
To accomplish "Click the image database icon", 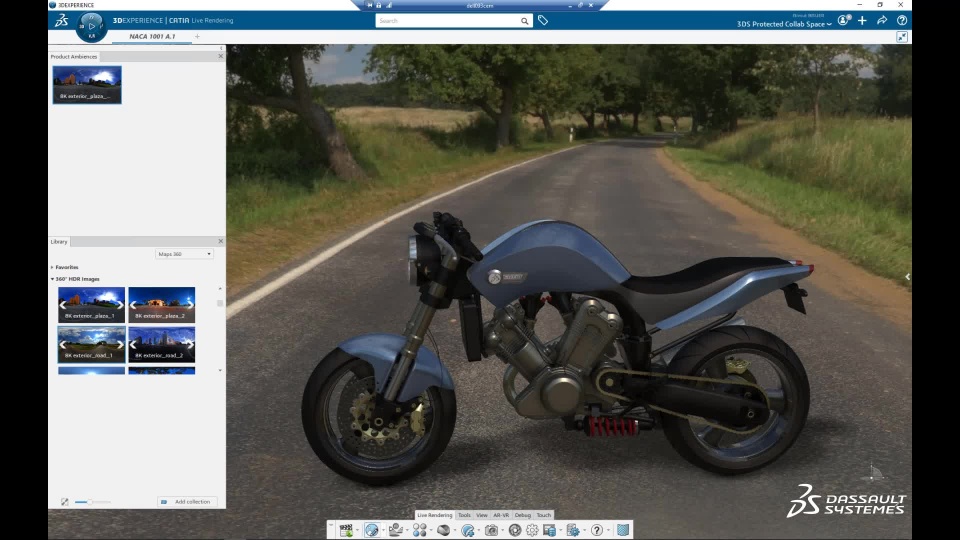I will (550, 530).
